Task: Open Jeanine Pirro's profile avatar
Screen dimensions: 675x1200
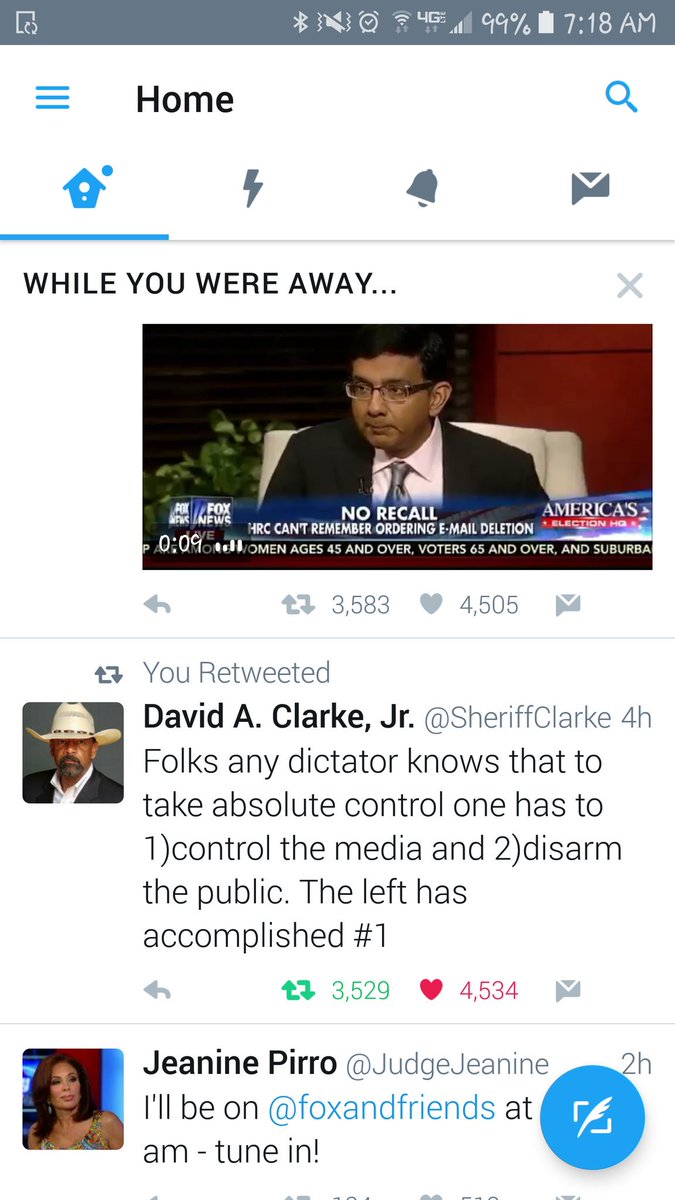Action: pyautogui.click(x=73, y=1099)
